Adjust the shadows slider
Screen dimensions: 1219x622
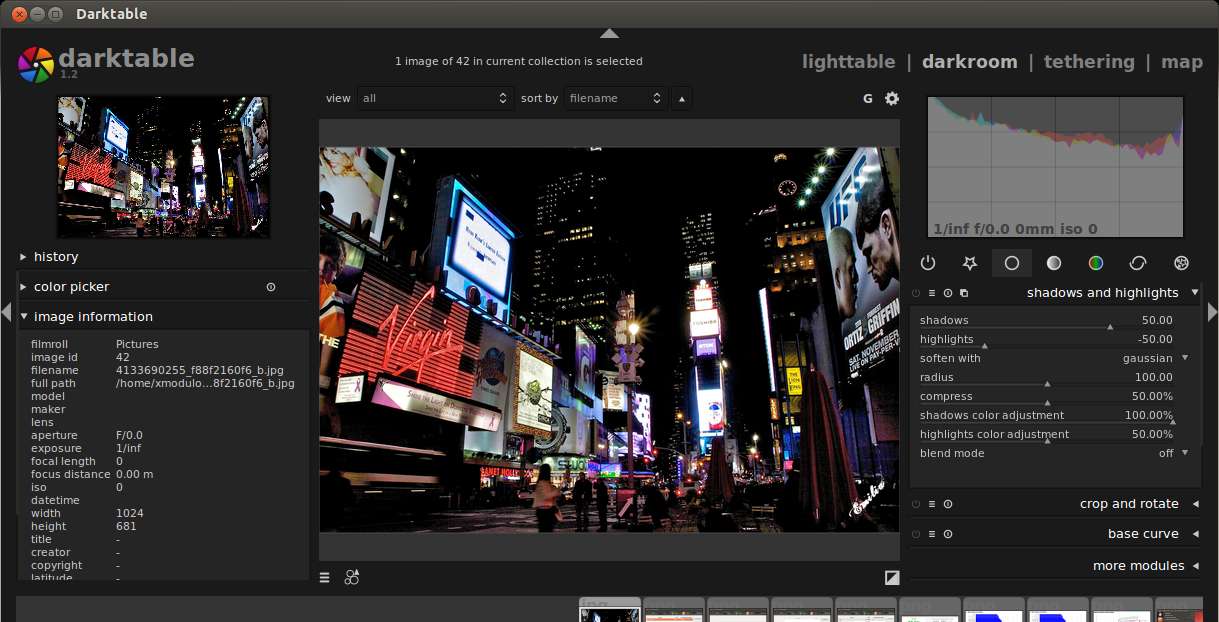1046,321
